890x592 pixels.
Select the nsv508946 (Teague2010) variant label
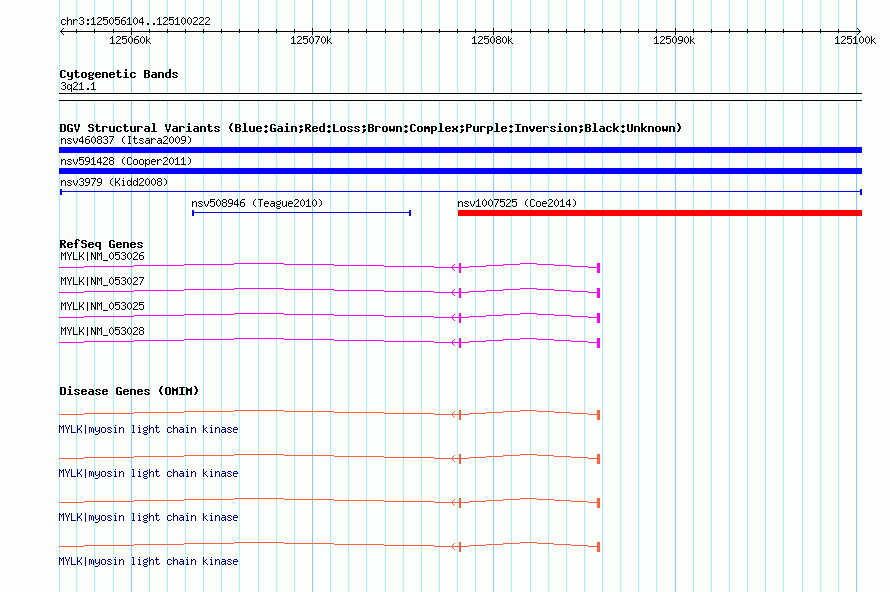pos(257,203)
